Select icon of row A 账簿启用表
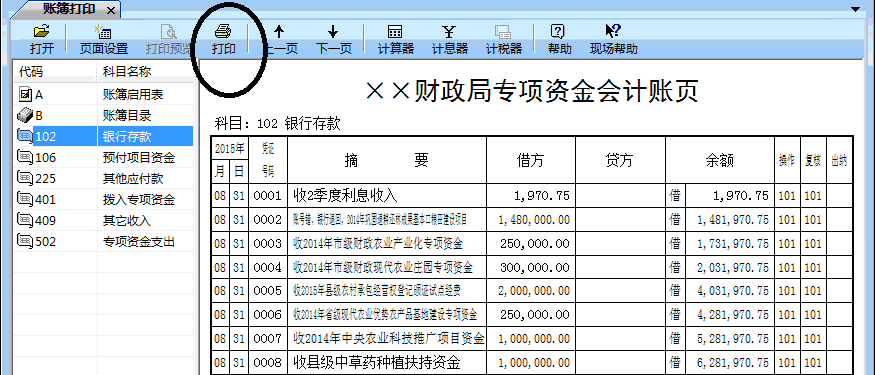875x375 pixels. point(25,95)
